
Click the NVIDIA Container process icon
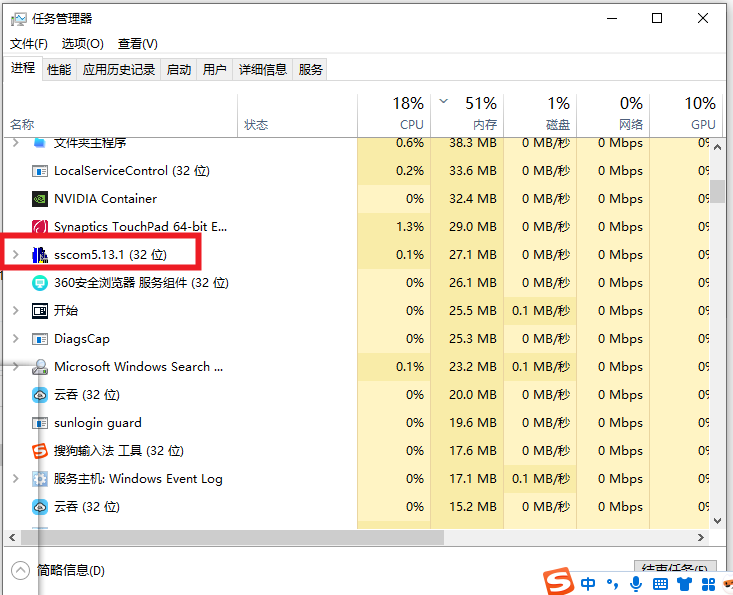click(x=40, y=199)
